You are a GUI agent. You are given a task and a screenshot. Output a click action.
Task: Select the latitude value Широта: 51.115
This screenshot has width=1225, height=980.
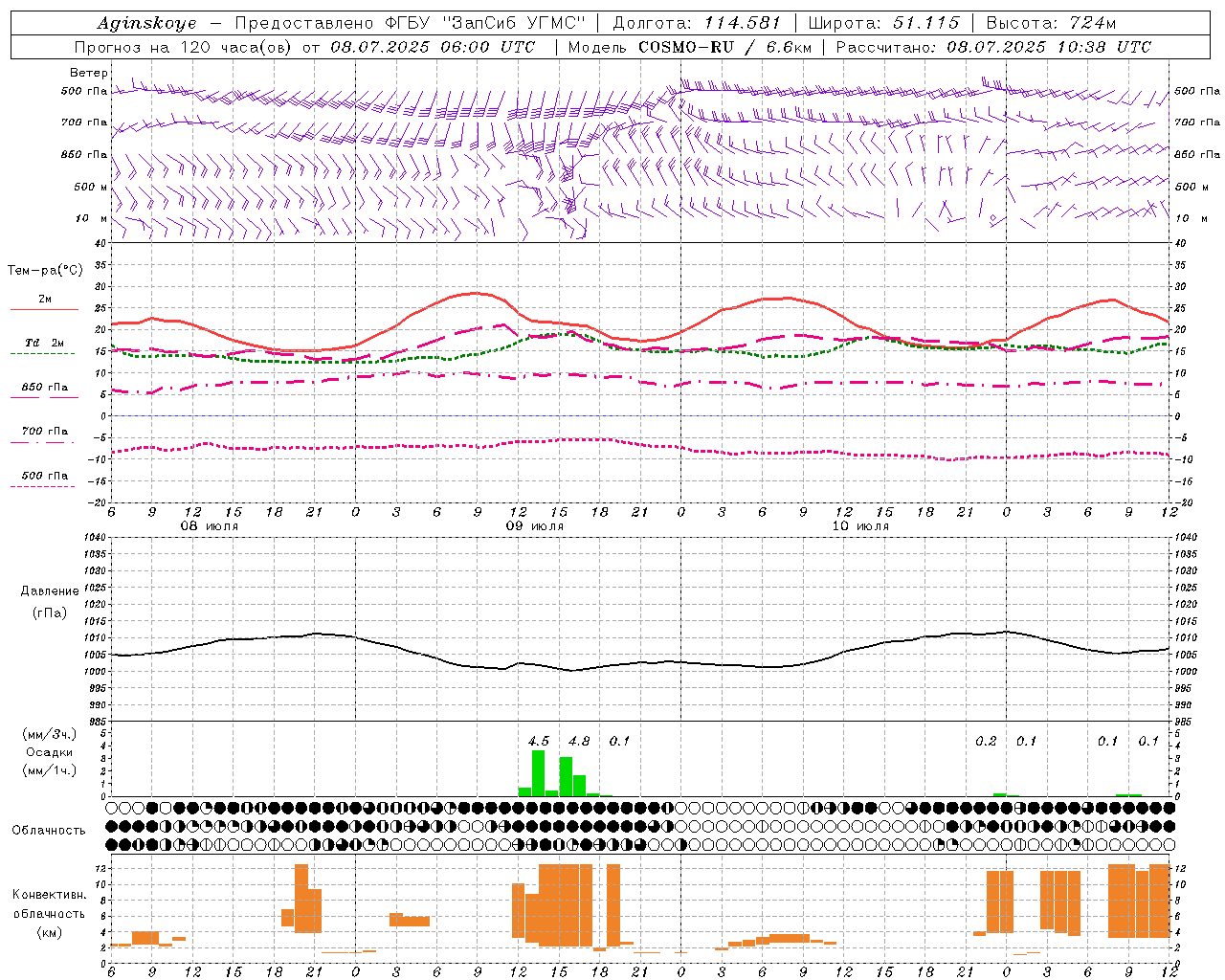tap(883, 23)
